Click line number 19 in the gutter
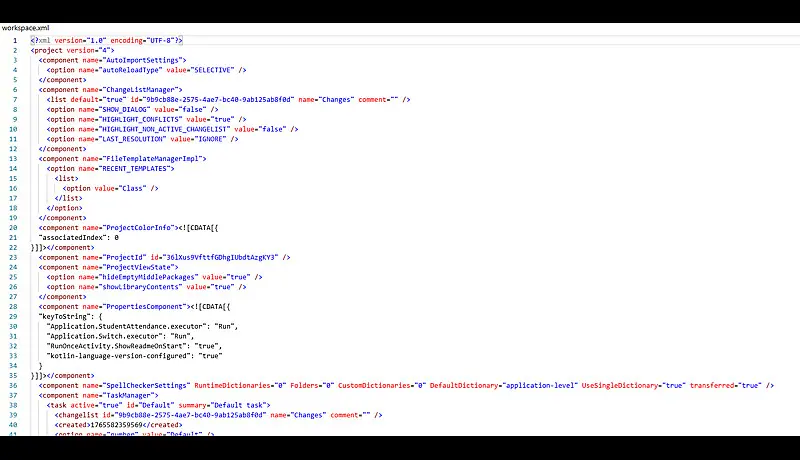 pos(13,218)
